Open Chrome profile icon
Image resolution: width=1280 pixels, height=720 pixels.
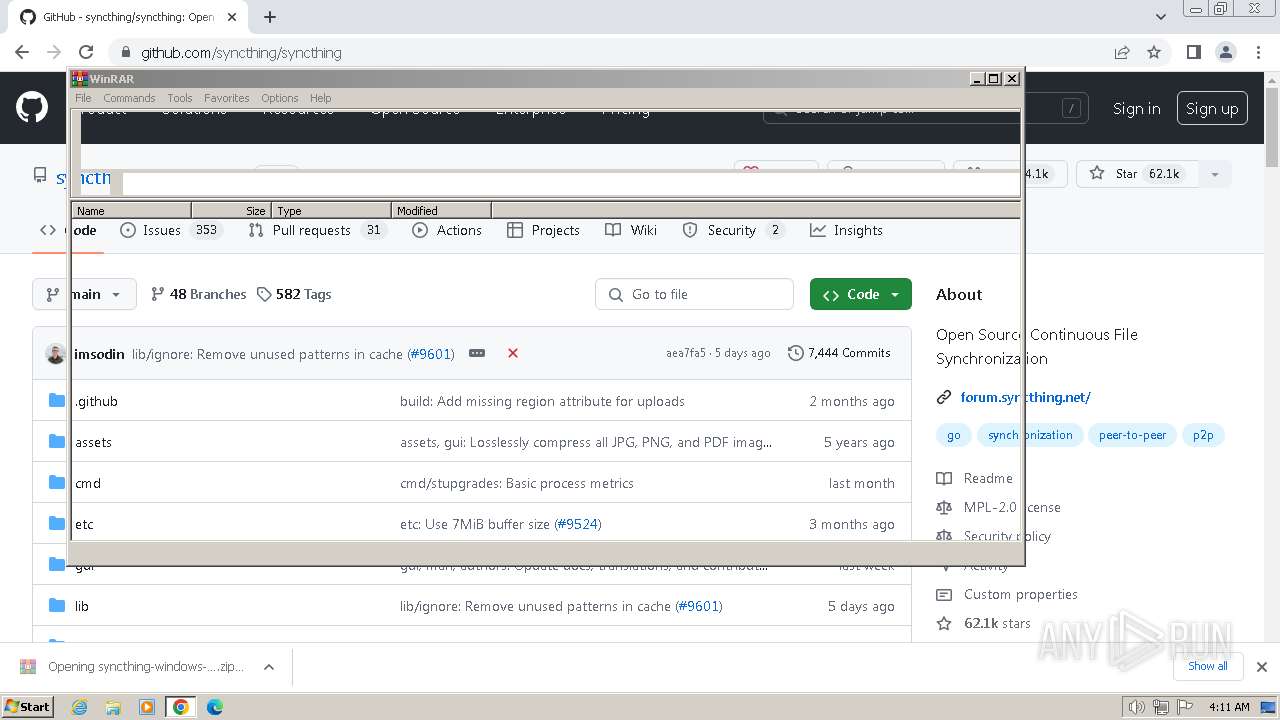1225,52
